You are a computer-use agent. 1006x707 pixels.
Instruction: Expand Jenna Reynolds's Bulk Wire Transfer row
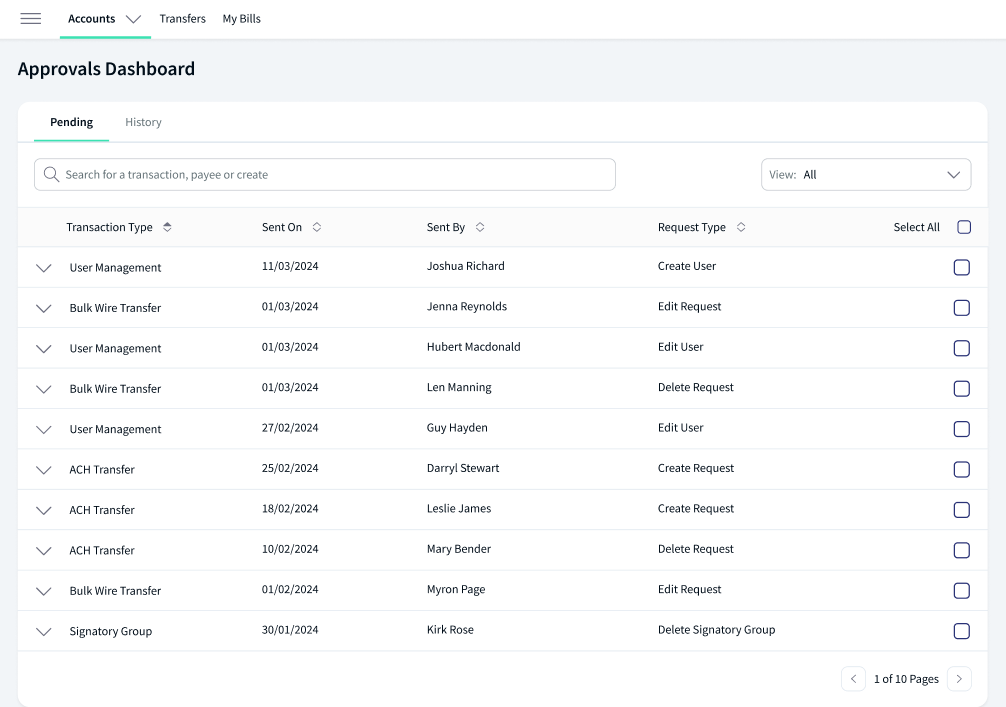point(44,309)
